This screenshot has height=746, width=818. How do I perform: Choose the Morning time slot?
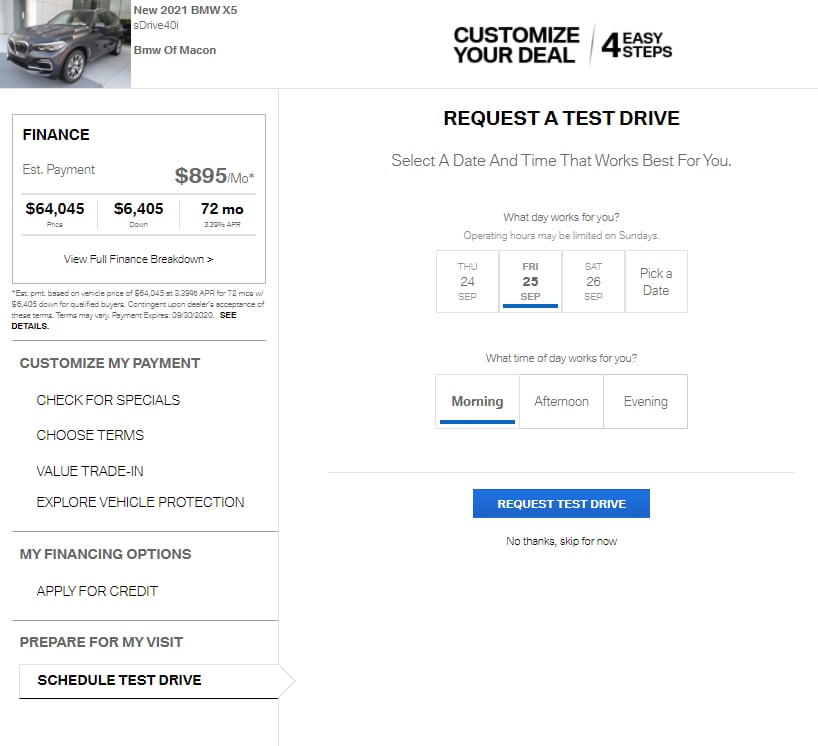pos(477,402)
